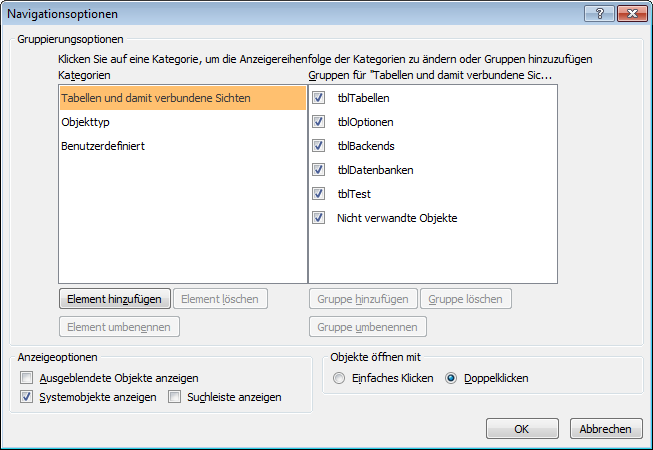653x450 pixels.
Task: Select the tblTest group label
Action: click(x=354, y=194)
